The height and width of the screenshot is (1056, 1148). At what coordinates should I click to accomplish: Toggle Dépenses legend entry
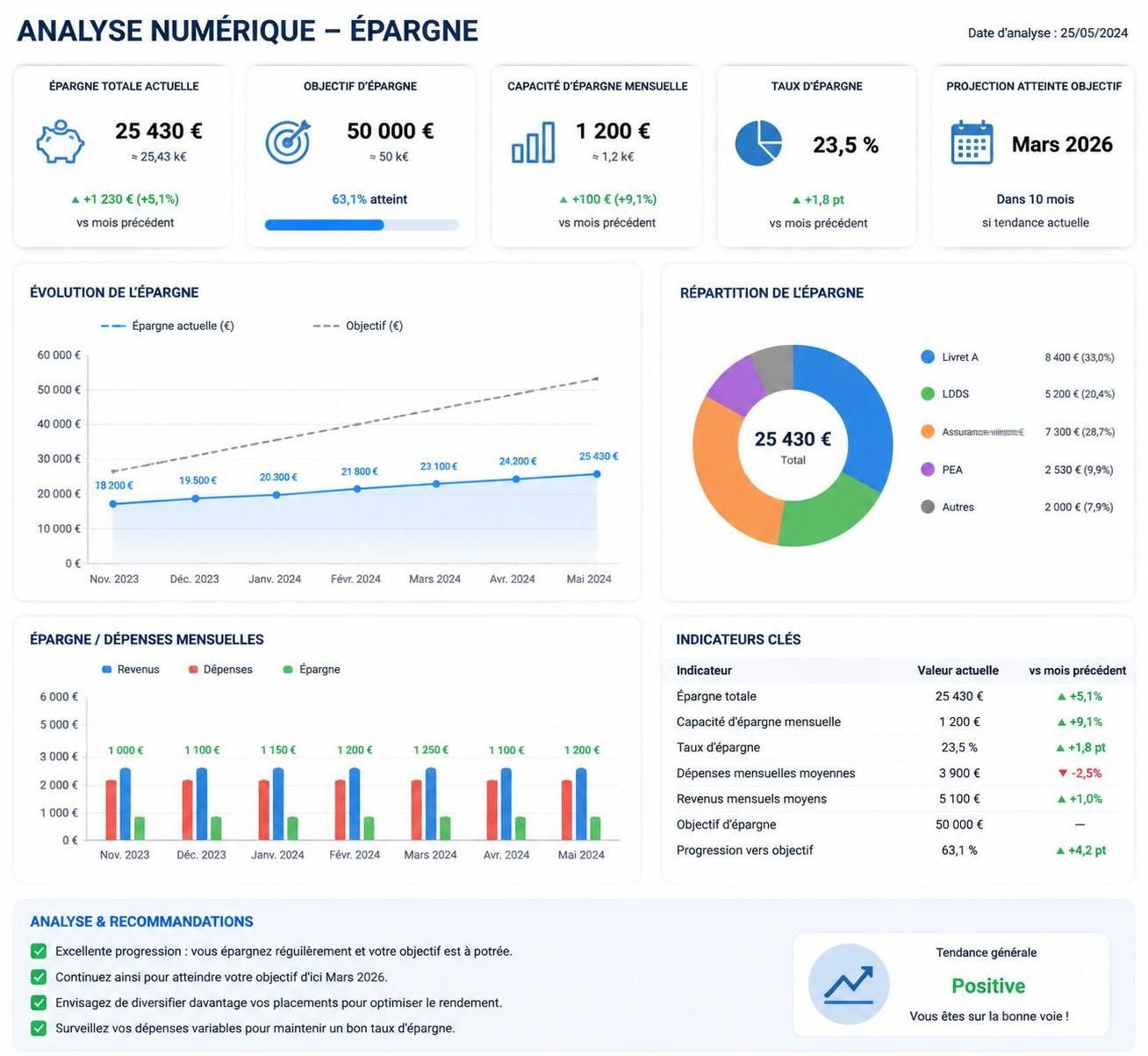pyautogui.click(x=220, y=670)
